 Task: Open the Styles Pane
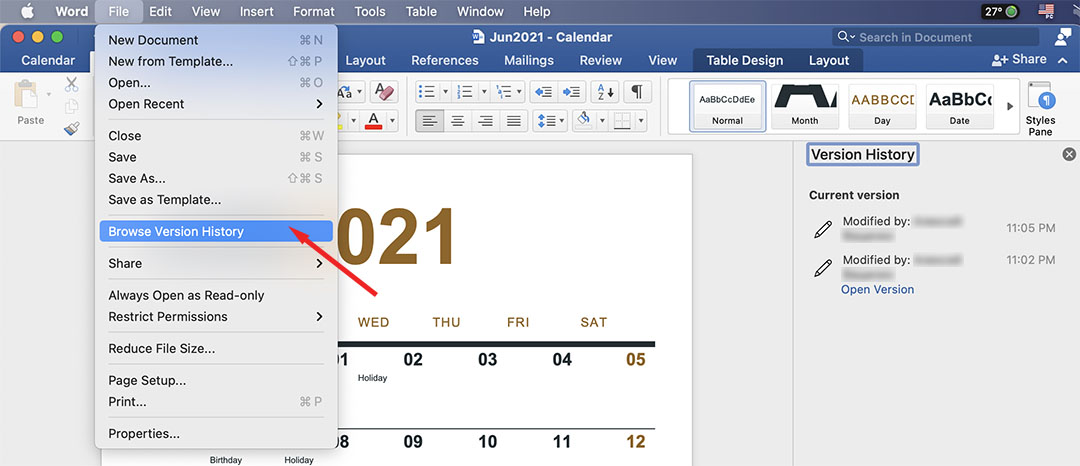click(1040, 107)
